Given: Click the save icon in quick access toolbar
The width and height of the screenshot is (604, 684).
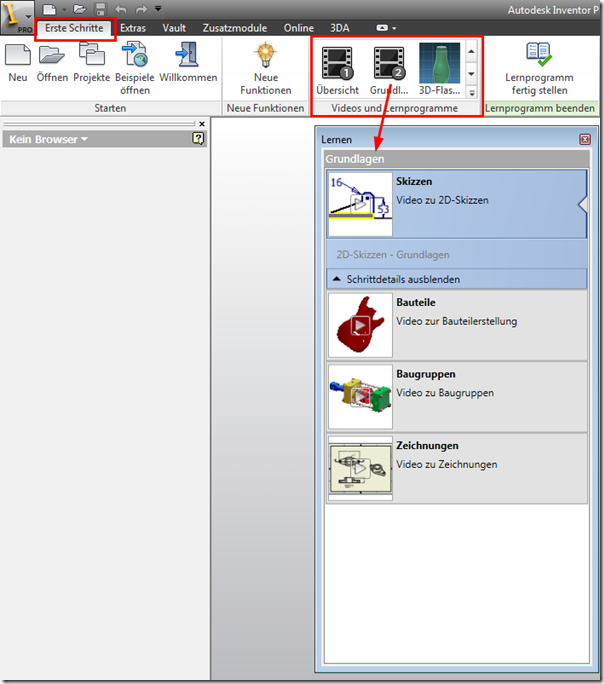Looking at the screenshot, I should point(100,9).
